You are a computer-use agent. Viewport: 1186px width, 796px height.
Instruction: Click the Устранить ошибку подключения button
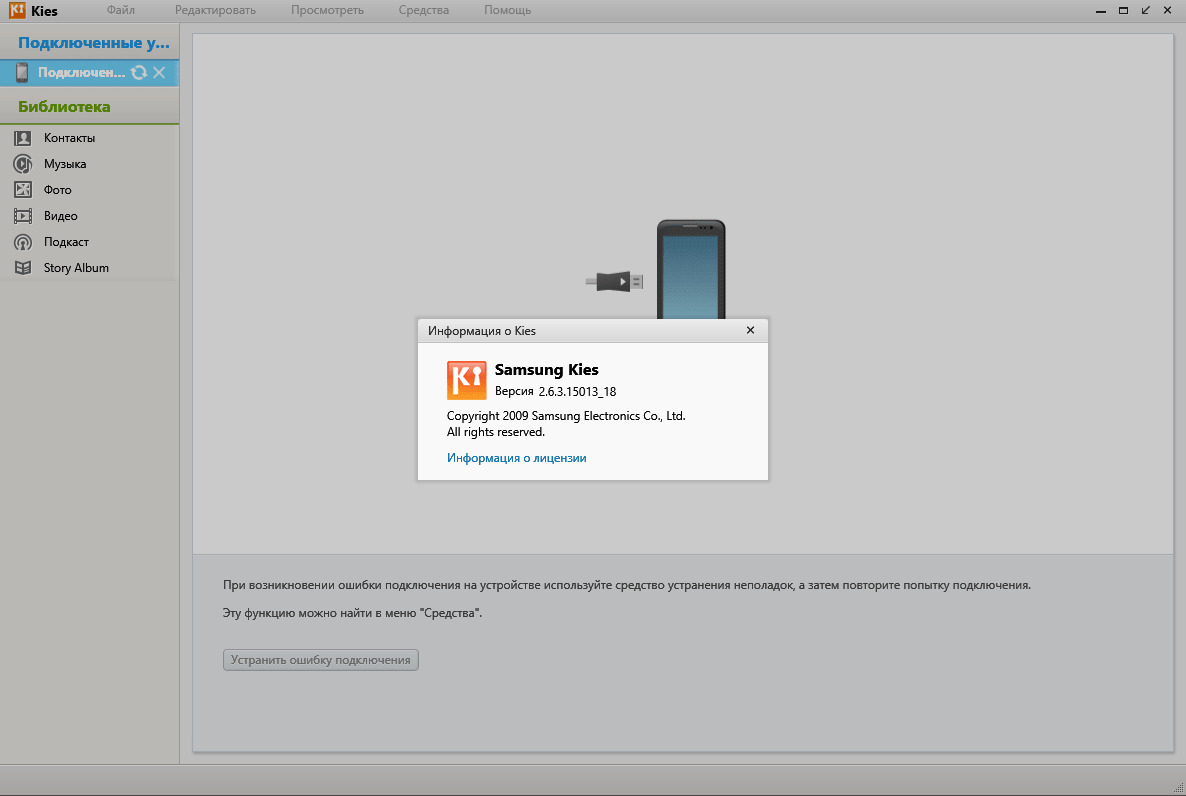321,660
